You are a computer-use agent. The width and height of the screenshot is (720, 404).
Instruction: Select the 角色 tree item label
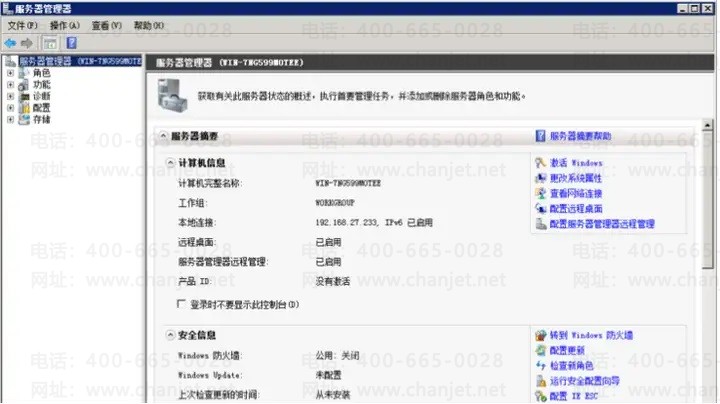pos(41,73)
